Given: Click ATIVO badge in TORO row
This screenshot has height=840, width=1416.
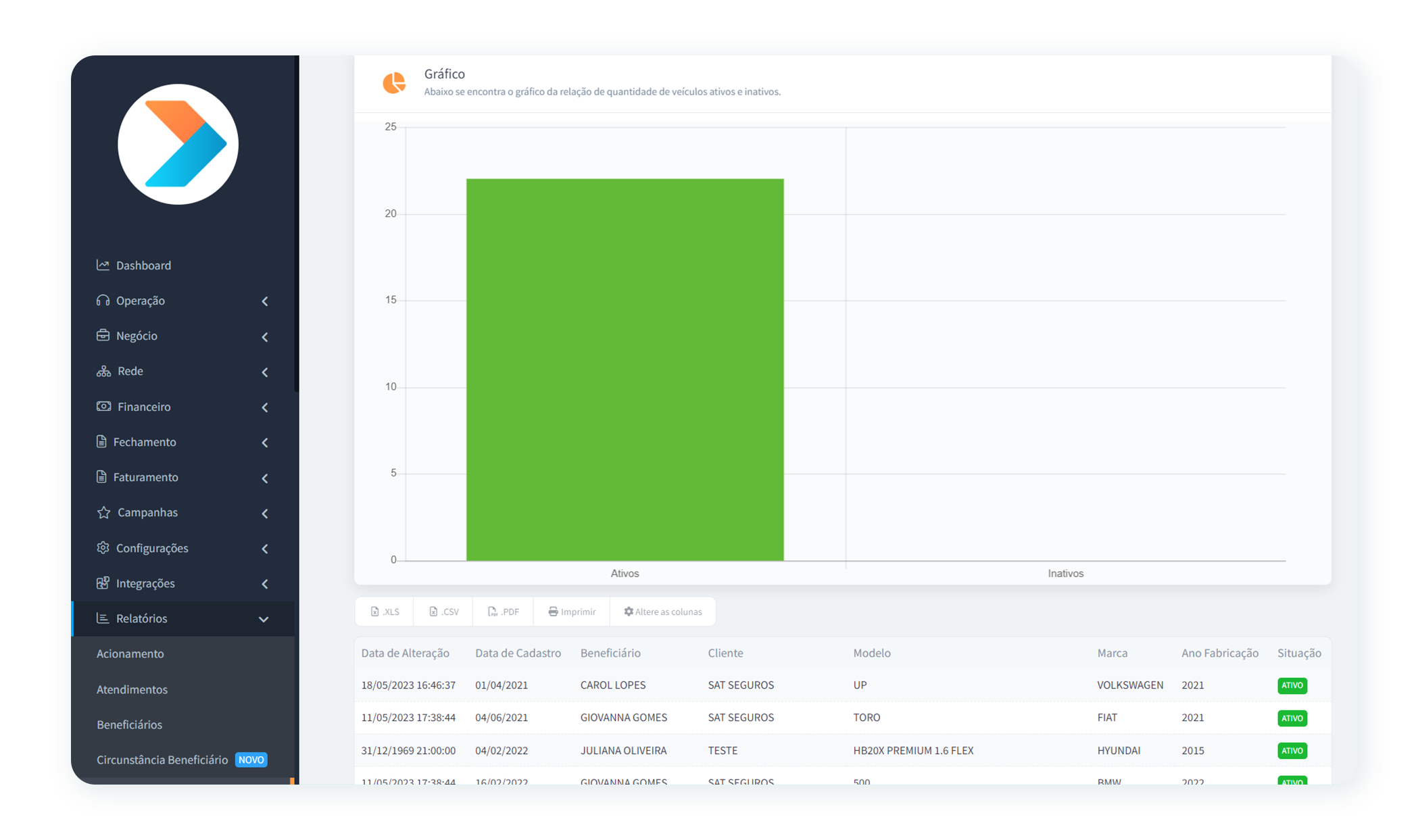Looking at the screenshot, I should [1292, 718].
